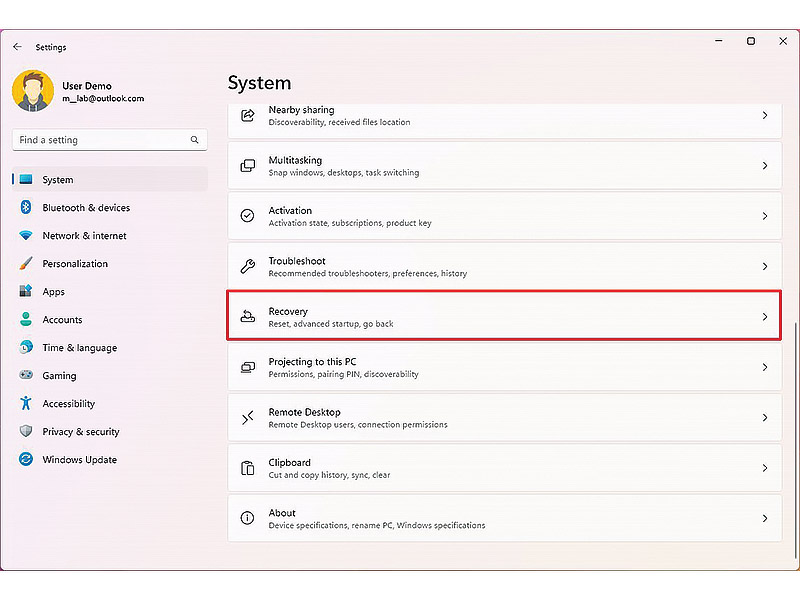This screenshot has width=800, height=600.
Task: Open Time & language label
Action: click(80, 348)
